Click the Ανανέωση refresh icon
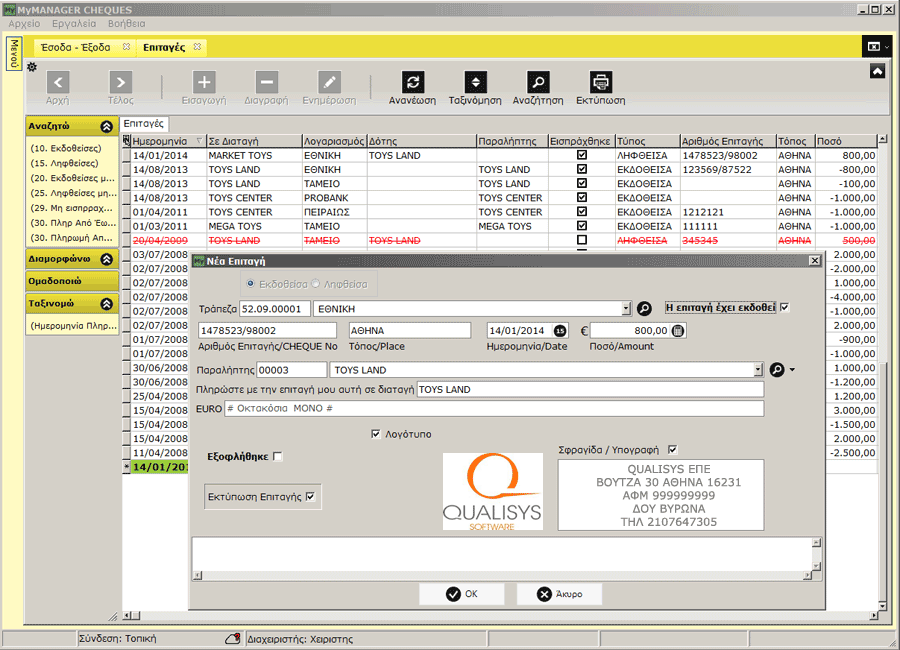Screen dimensions: 900x650 [x=413, y=82]
